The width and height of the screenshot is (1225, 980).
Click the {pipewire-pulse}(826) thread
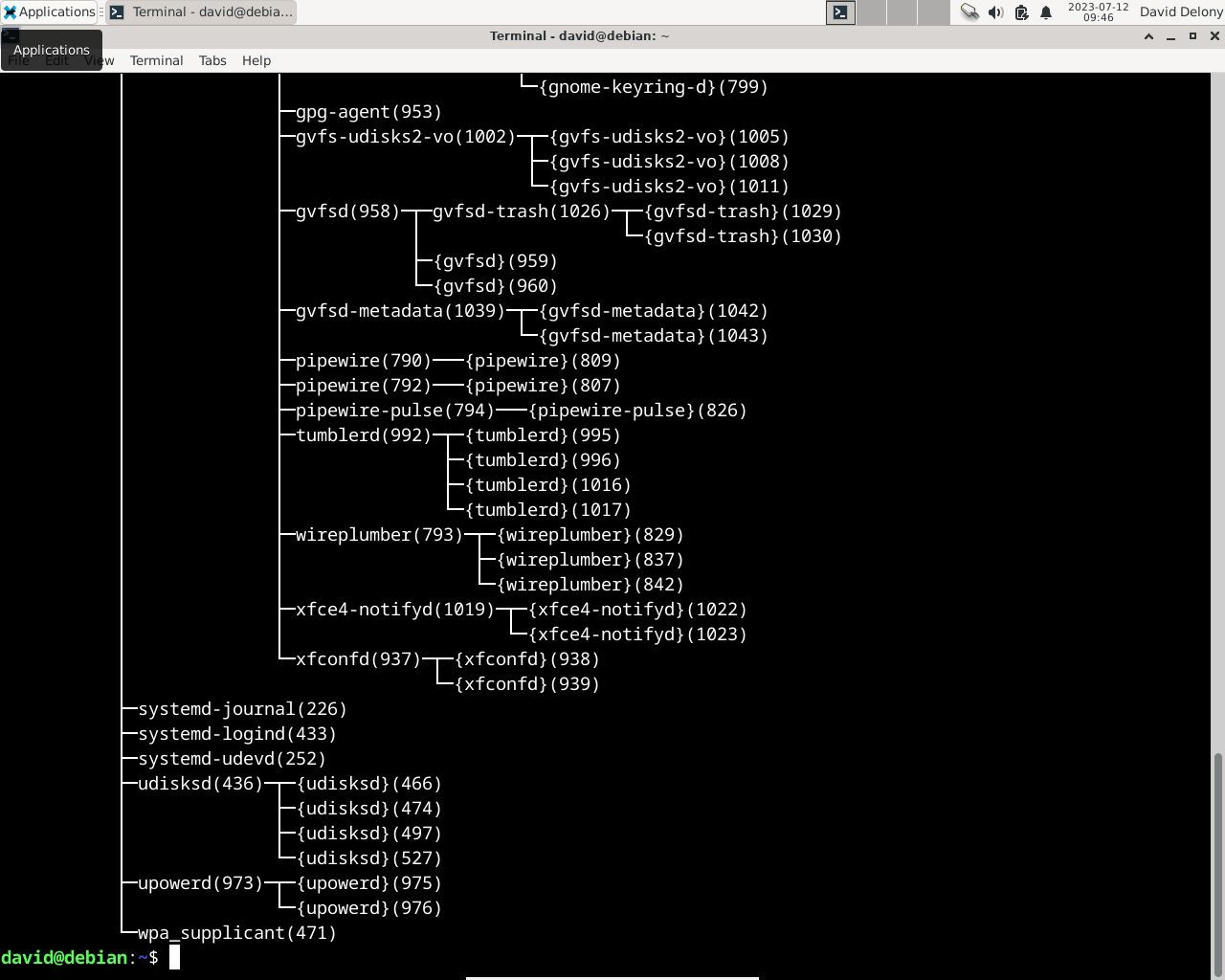coord(637,411)
